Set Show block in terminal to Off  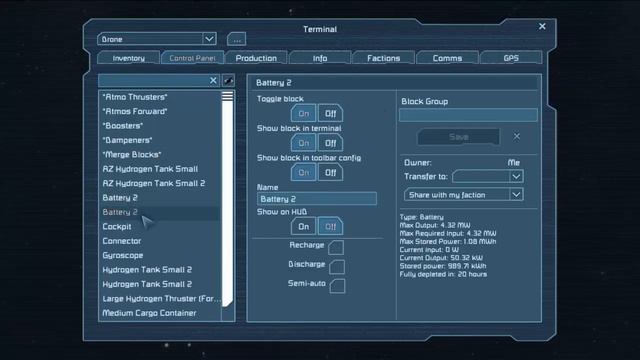[331, 143]
